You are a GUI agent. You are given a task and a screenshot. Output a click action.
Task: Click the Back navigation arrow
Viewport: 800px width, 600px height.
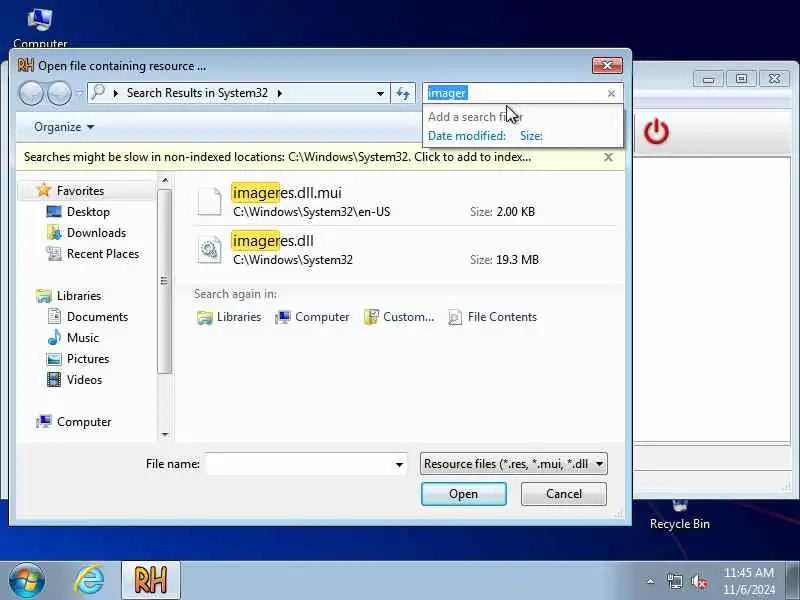click(x=31, y=93)
